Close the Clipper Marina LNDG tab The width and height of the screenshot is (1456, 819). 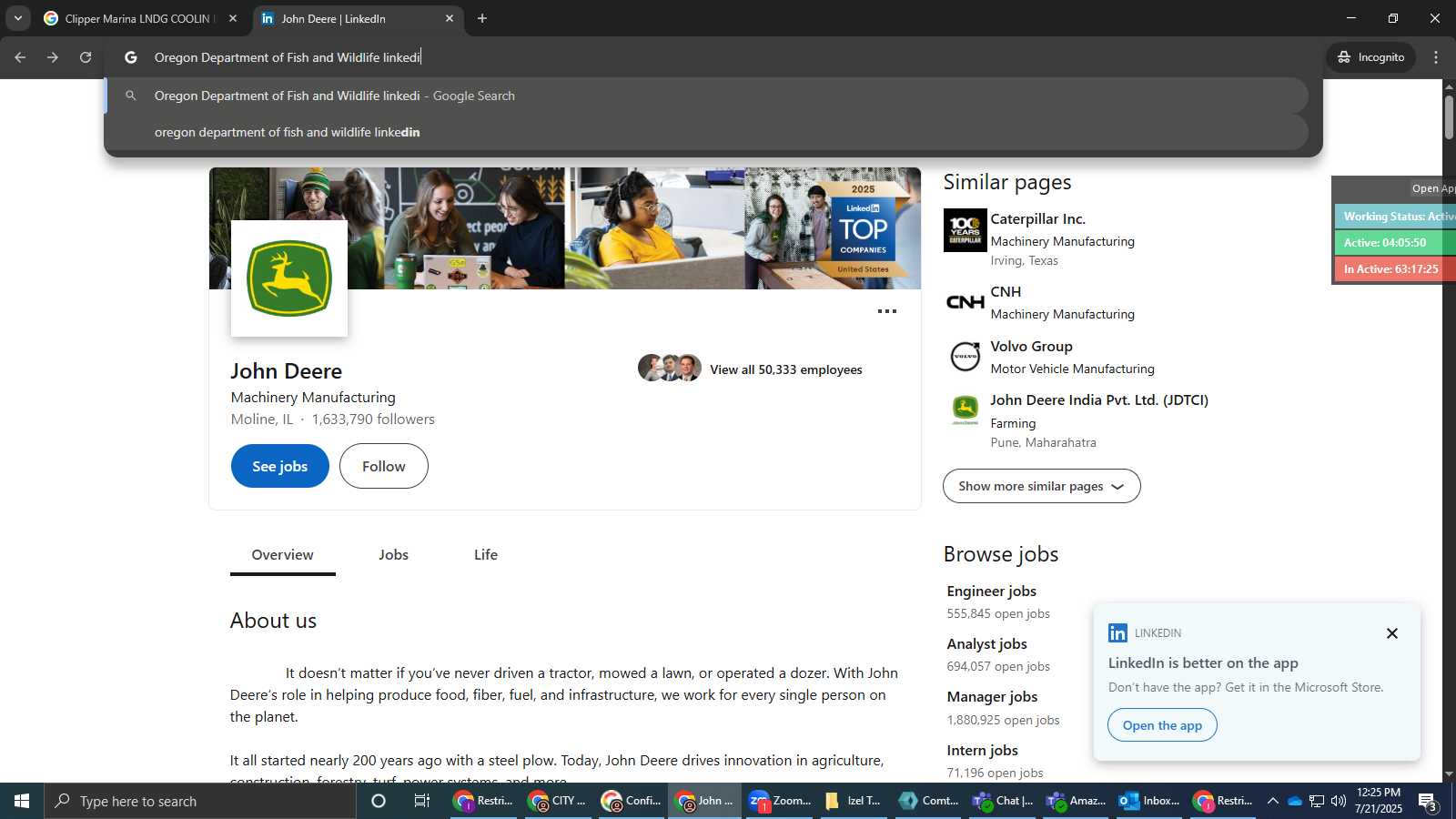(x=233, y=18)
